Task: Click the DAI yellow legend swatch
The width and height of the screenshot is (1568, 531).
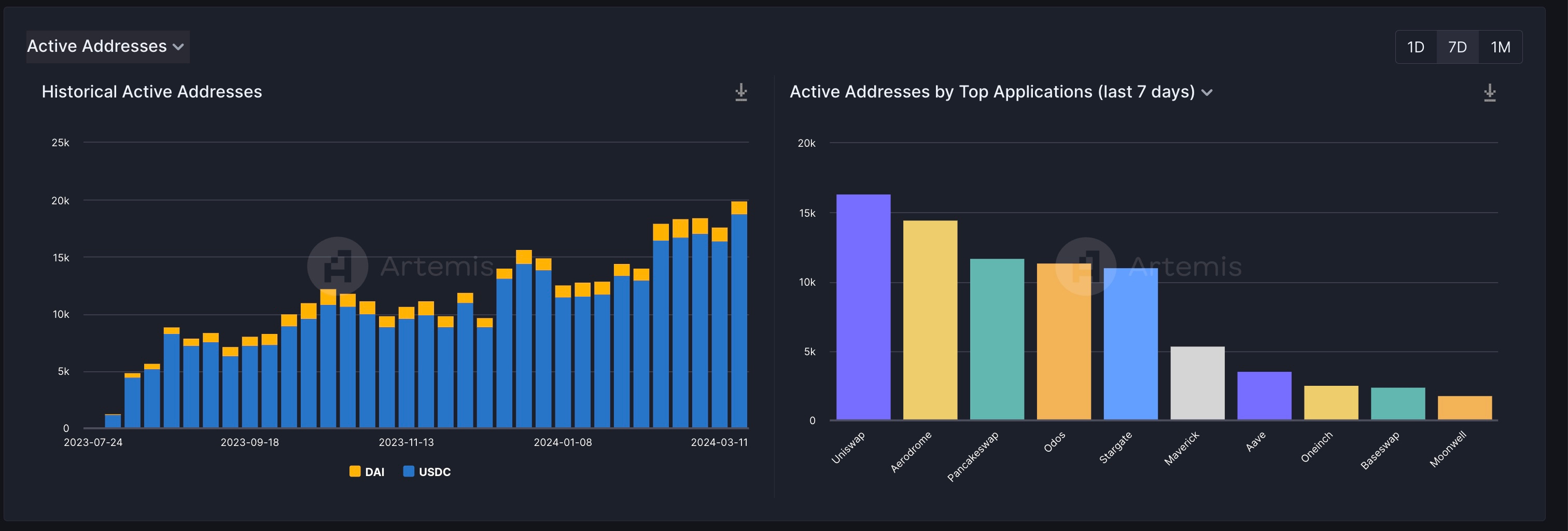Action: [355, 471]
